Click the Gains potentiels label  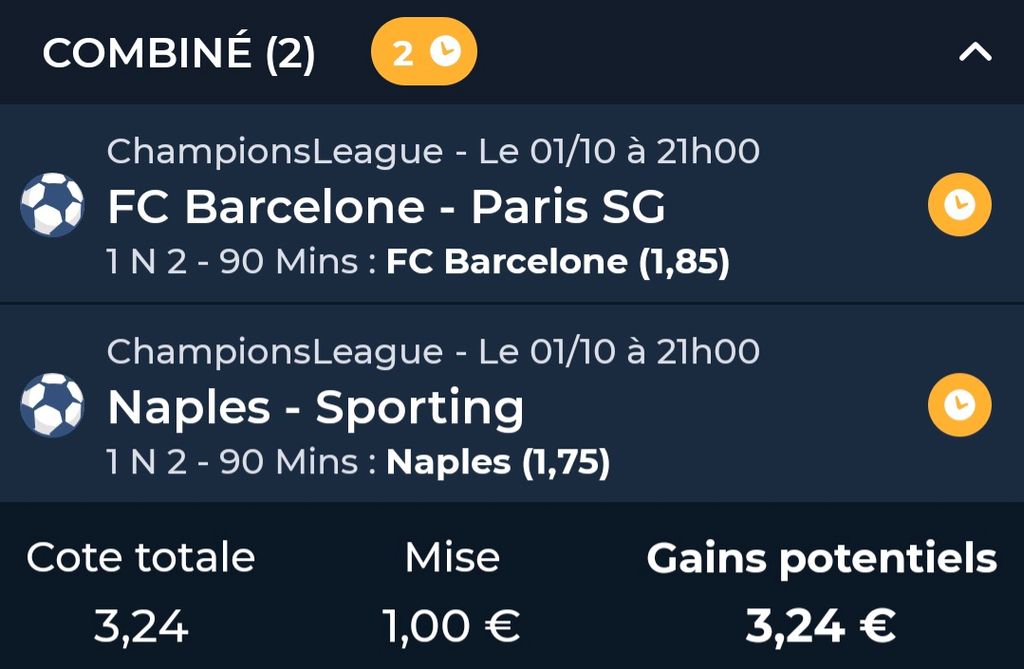click(821, 558)
